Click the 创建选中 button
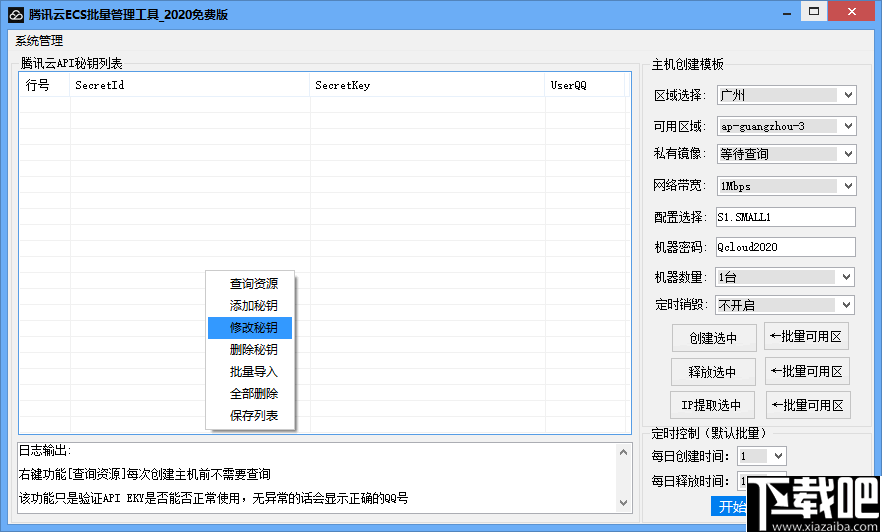The height and width of the screenshot is (532, 882). pyautogui.click(x=714, y=338)
